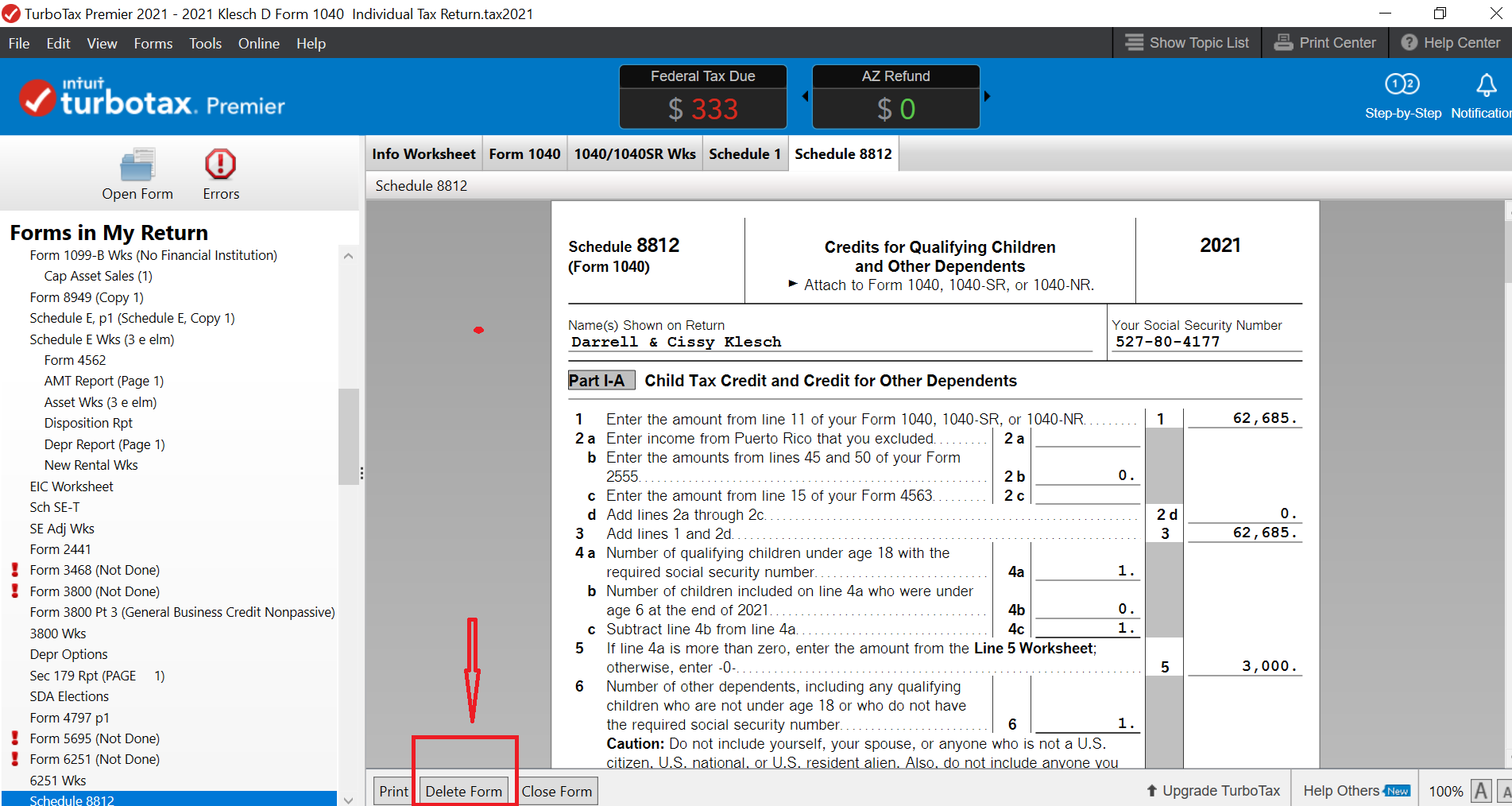
Task: Click line 5 amount 3,000 field
Action: pos(1243,667)
